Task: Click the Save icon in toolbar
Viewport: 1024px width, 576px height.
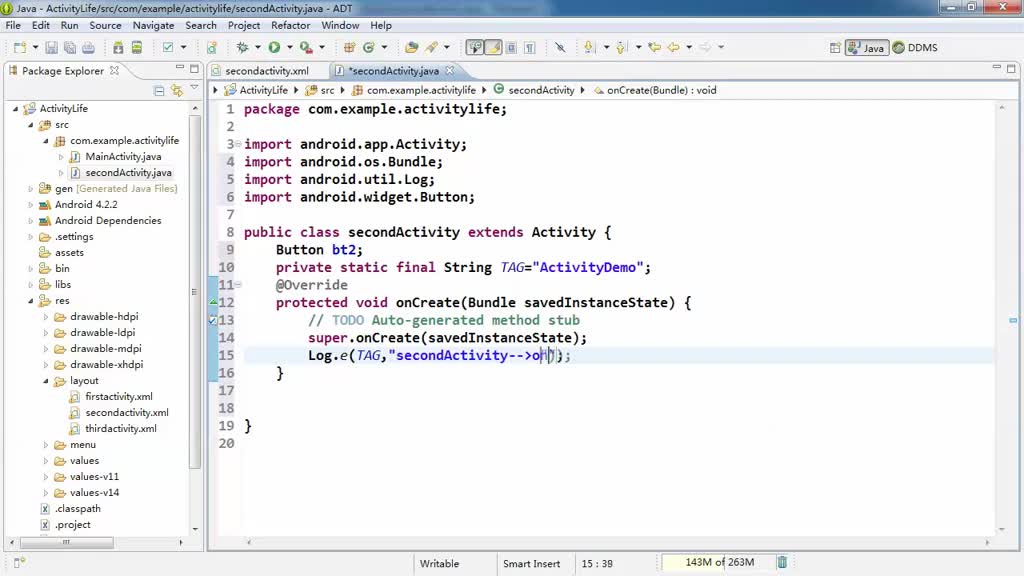Action: 51,48
